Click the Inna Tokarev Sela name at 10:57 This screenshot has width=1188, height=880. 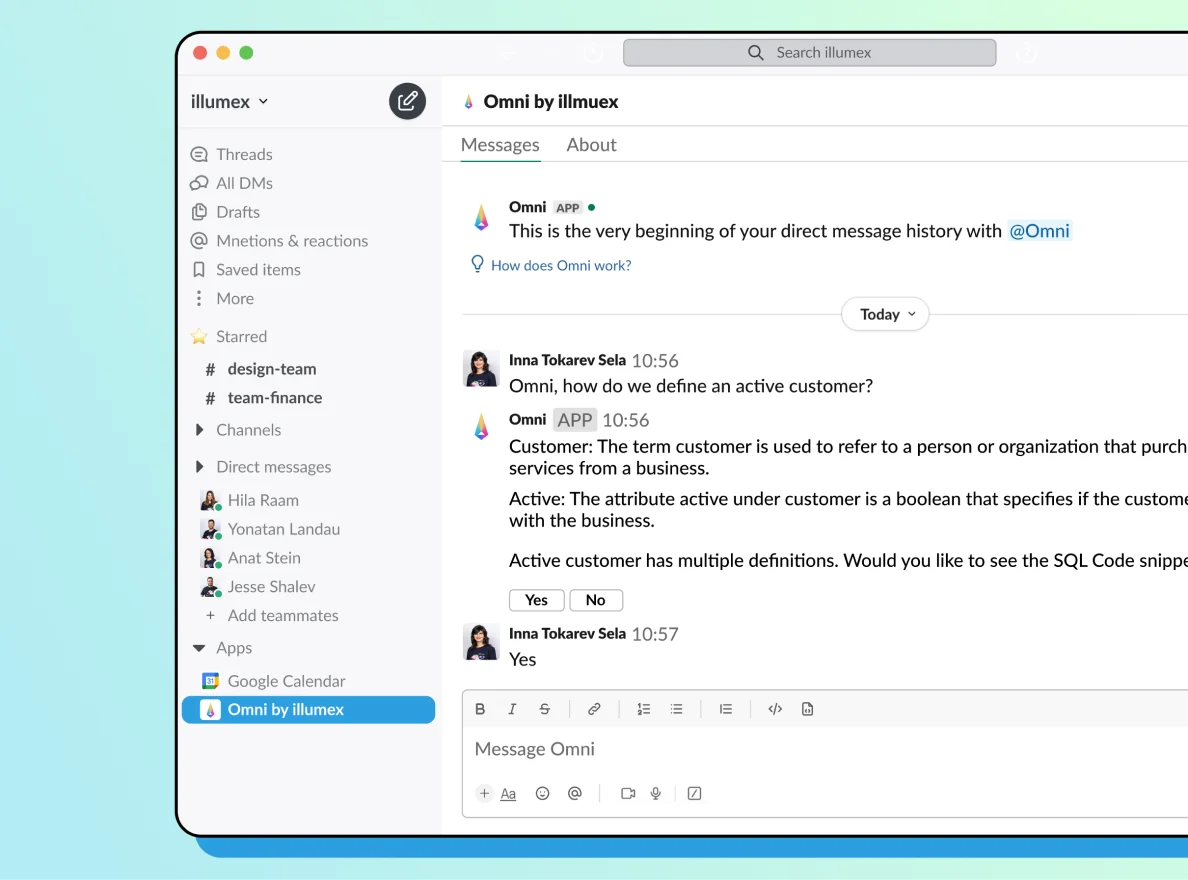(x=567, y=634)
